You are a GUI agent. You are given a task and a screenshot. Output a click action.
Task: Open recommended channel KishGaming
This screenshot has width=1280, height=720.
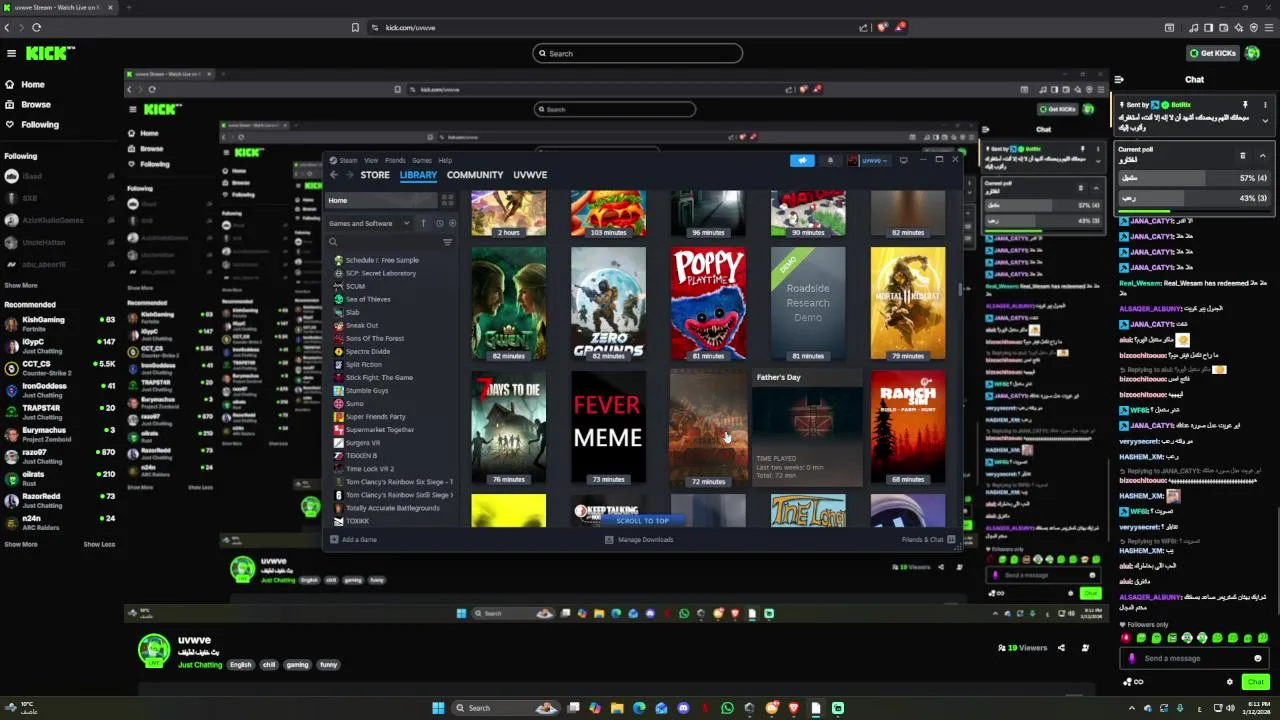click(58, 324)
